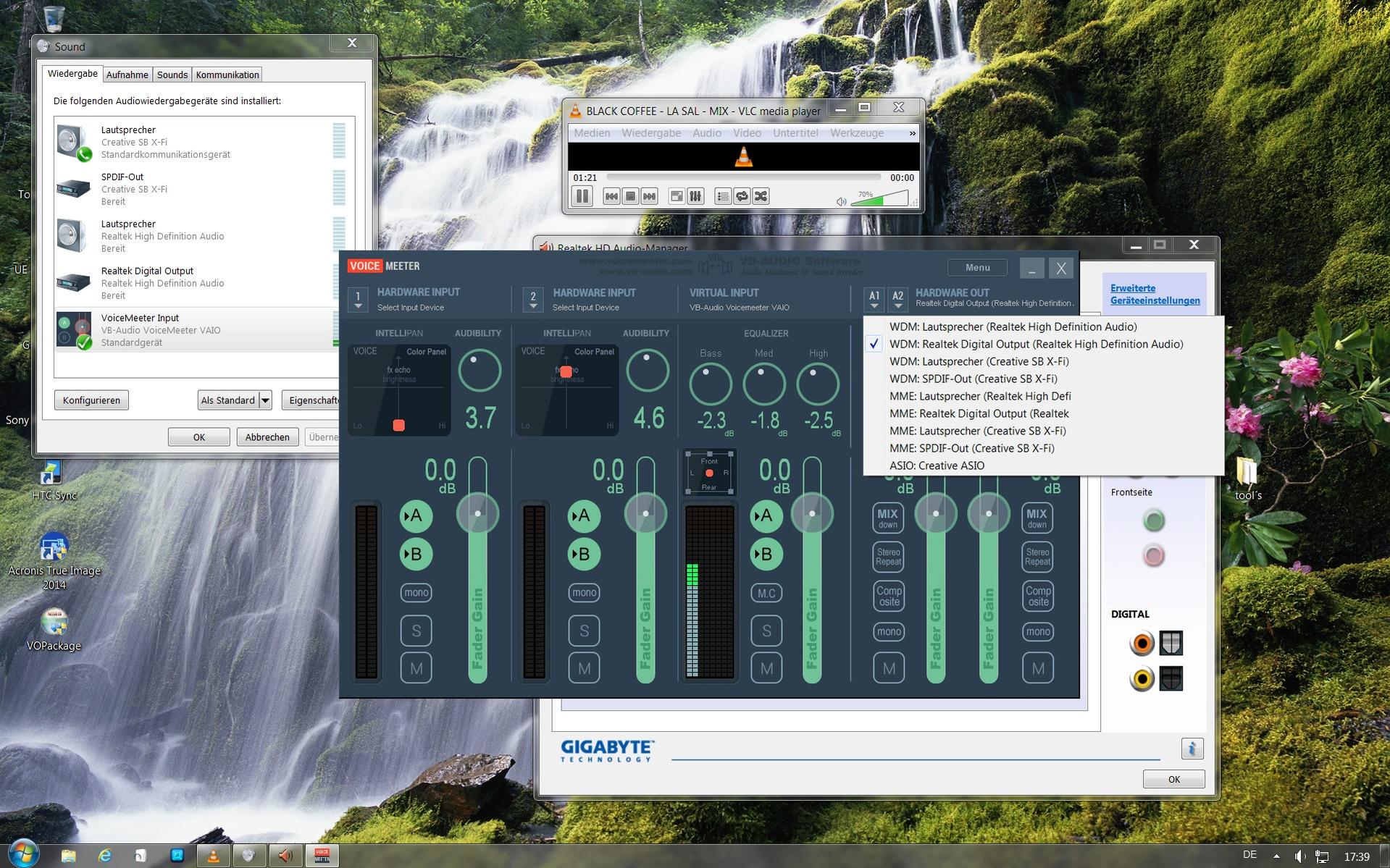Choose MME: Lautsprecher (Creative SB X-Fi)
Screen dimensions: 1390x868
click(977, 431)
